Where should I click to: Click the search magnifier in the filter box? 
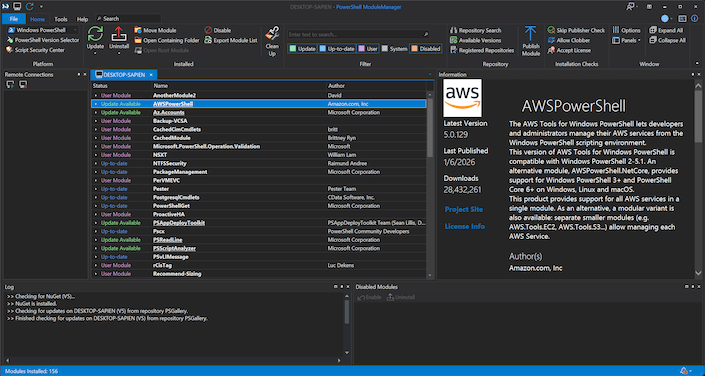tap(425, 34)
